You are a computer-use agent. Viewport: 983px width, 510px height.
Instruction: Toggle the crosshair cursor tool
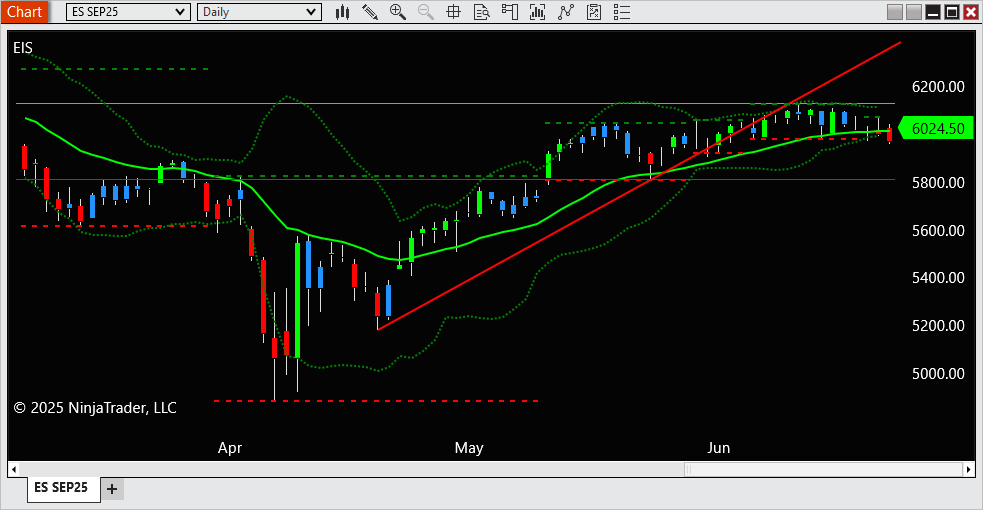tap(453, 12)
